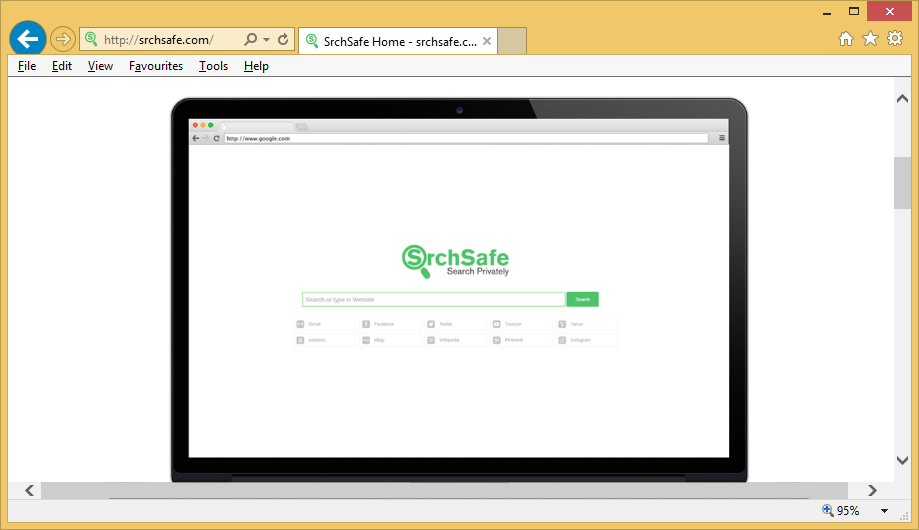Open the Edit menu
Screen dimensions: 919x530
coord(62,66)
